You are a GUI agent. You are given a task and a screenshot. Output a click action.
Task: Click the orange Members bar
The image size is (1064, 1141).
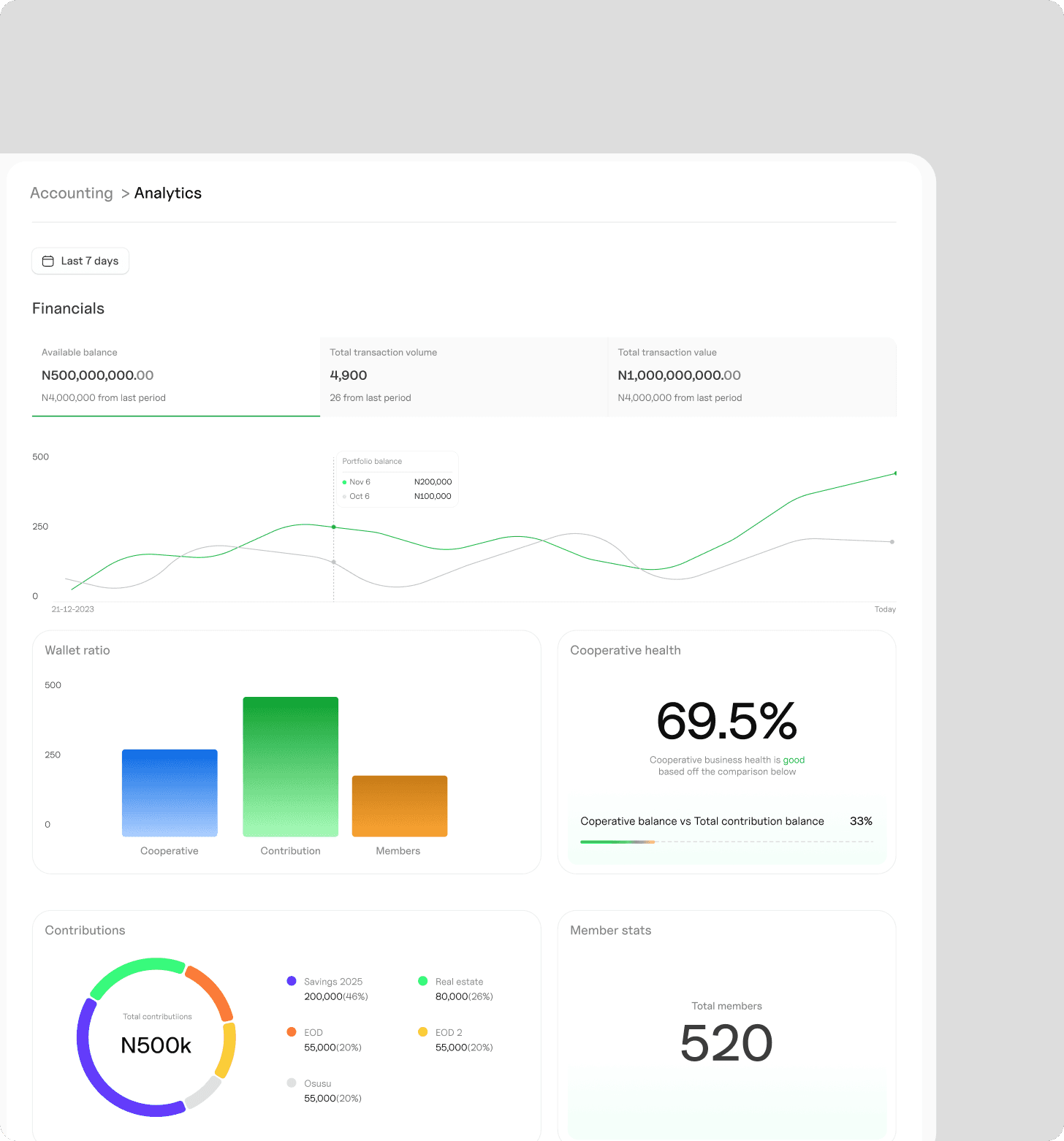pos(400,806)
